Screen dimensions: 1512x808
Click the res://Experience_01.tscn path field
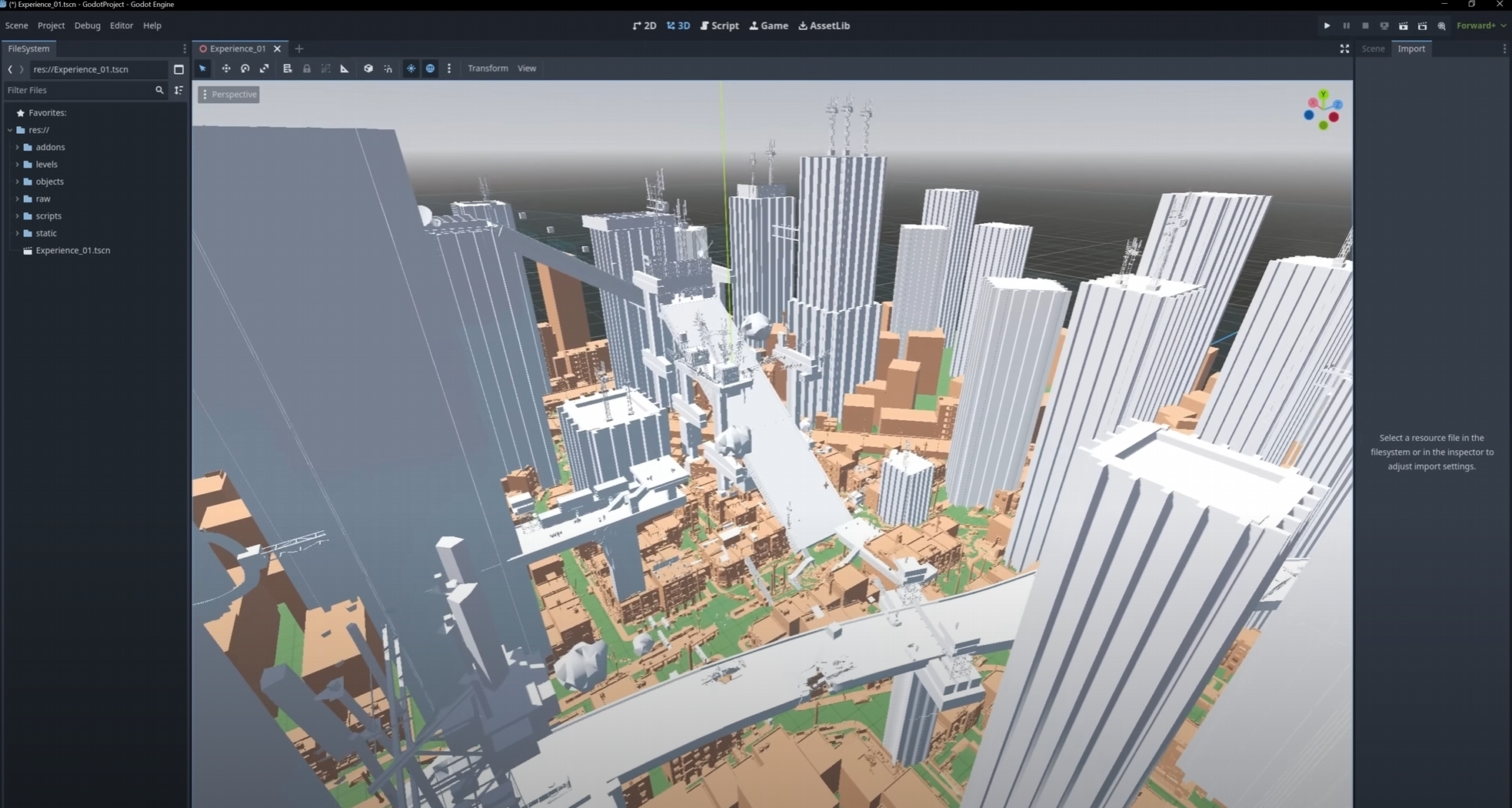coord(98,69)
